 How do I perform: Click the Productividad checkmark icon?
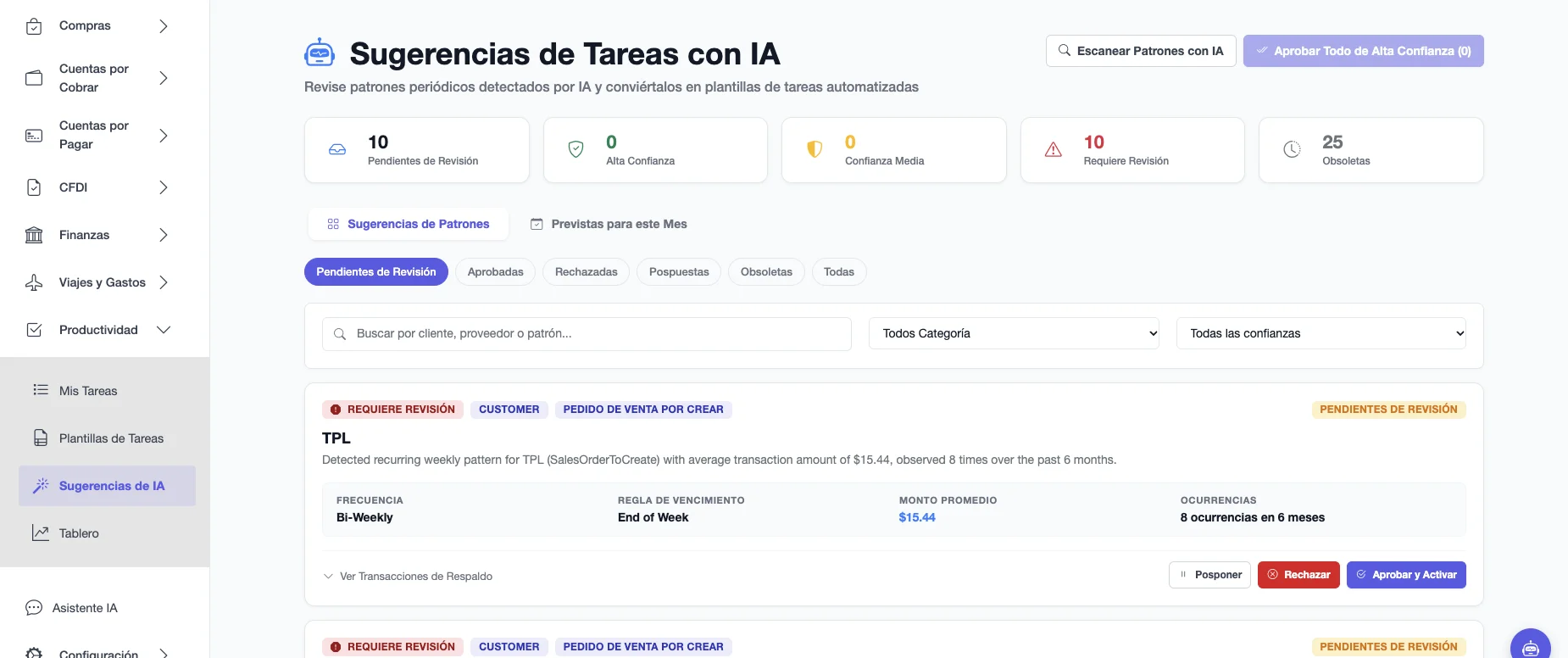tap(34, 330)
